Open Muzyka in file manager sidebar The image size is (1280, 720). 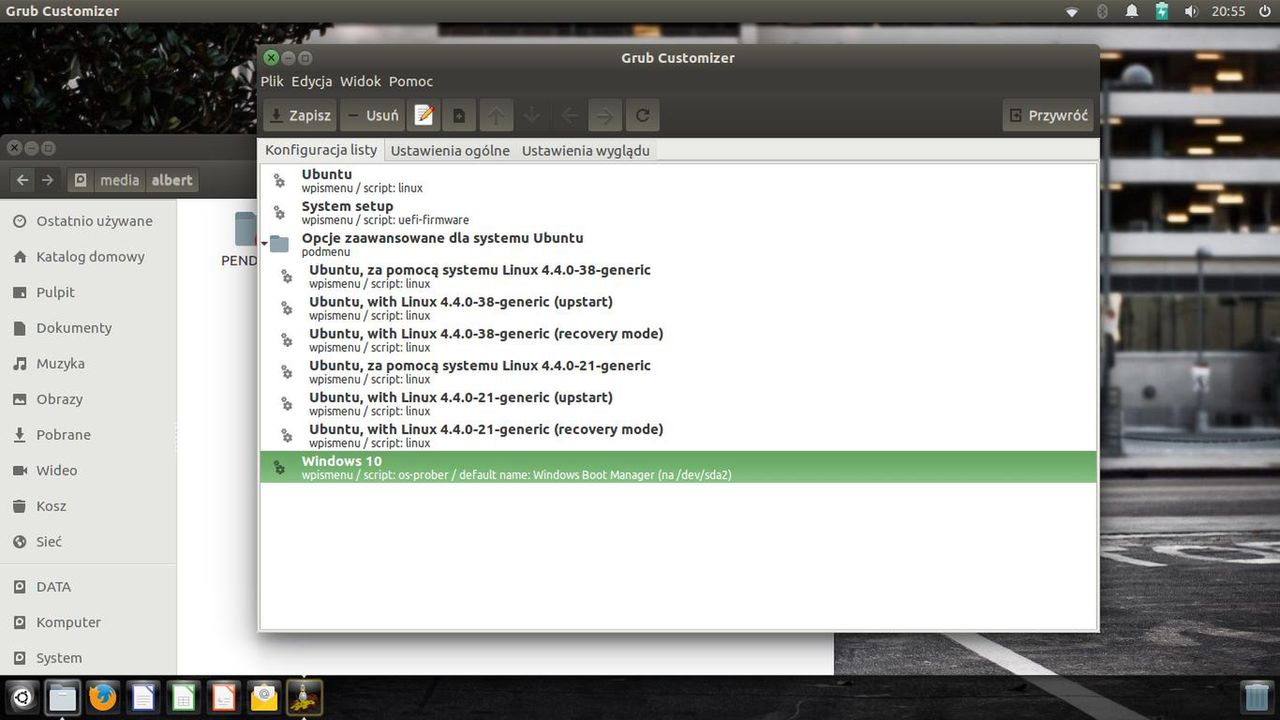(88, 363)
